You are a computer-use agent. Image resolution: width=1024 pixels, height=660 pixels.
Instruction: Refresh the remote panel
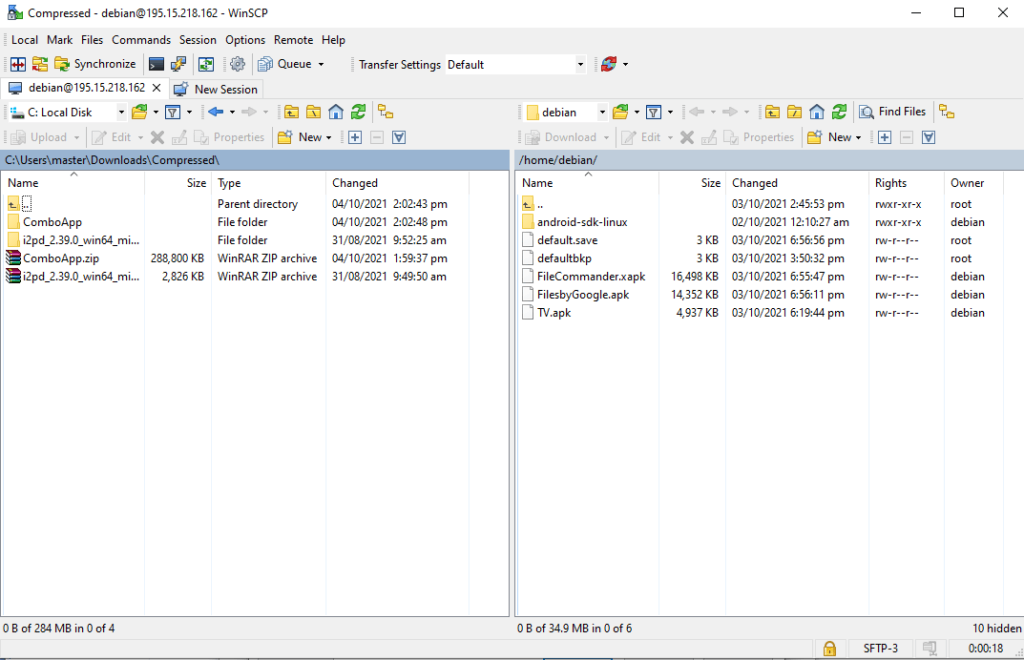tap(839, 112)
